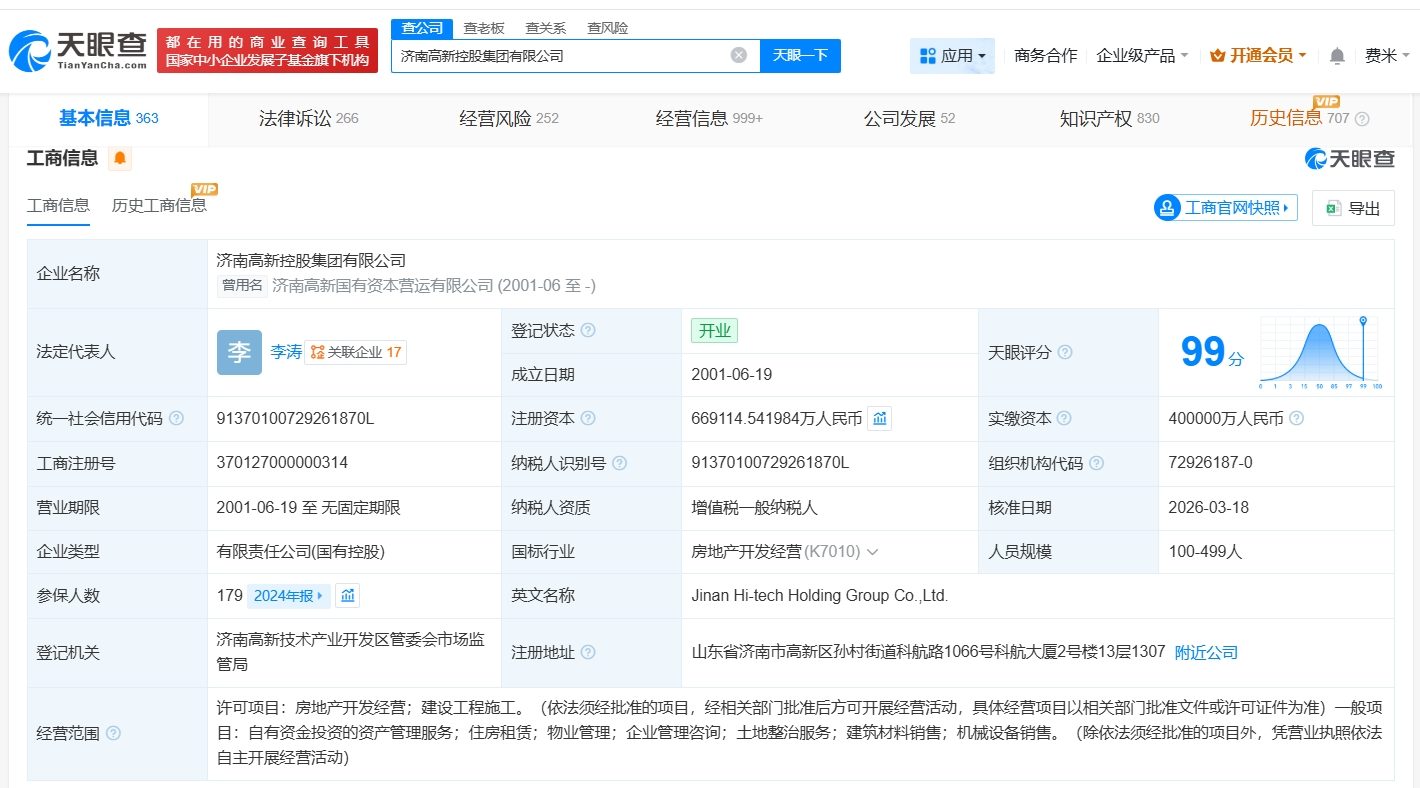The image size is (1420, 788).
Task: Click the help icon next to 经营范围
Action: click(113, 734)
